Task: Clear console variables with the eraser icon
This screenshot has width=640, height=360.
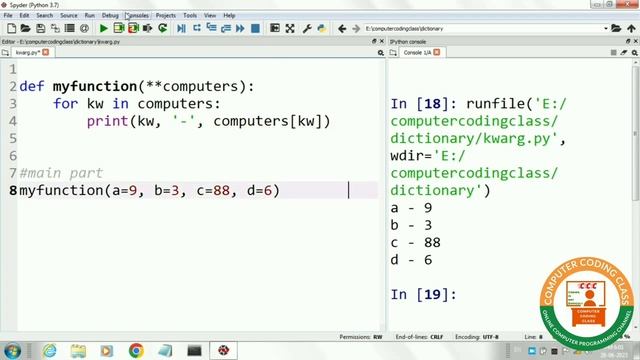Action: (624, 53)
